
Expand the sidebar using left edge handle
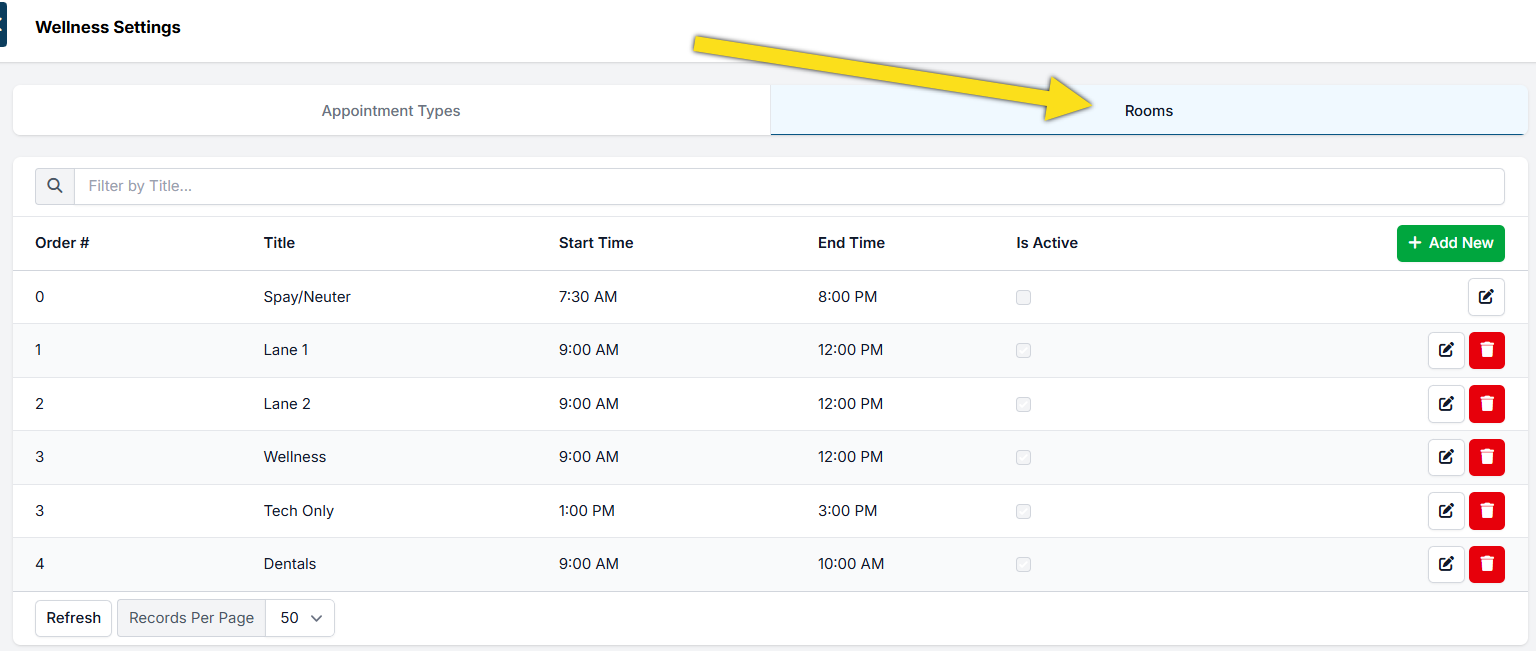pos(3,24)
